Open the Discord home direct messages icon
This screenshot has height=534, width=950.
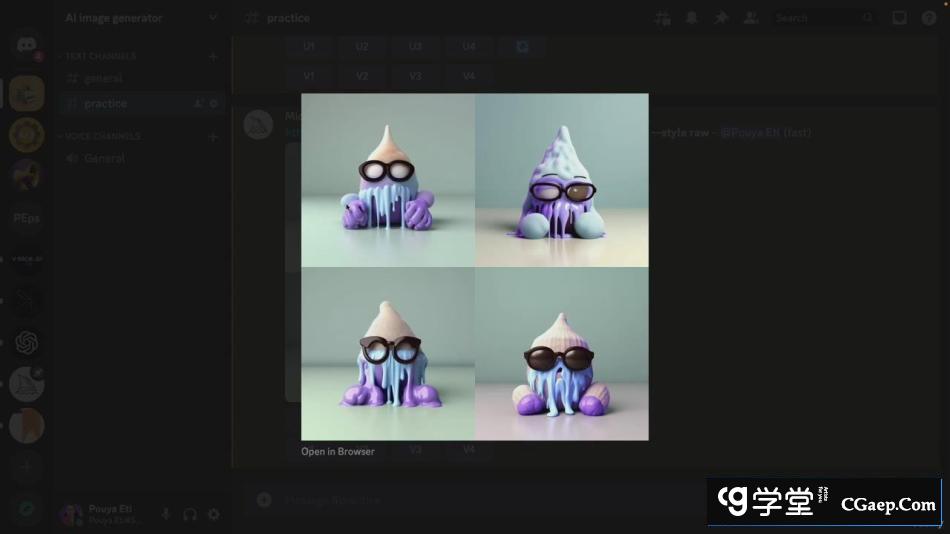(x=27, y=46)
